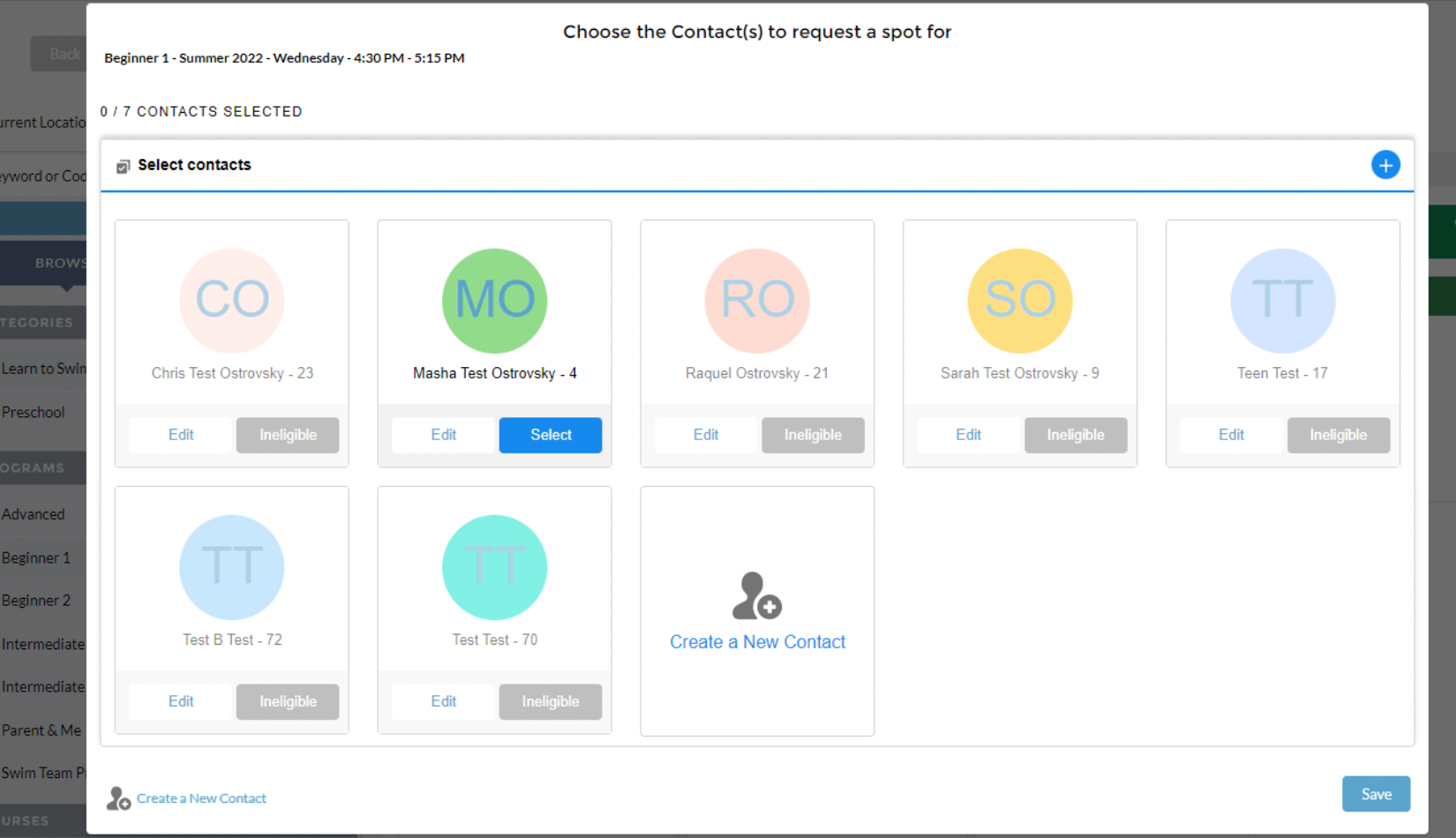
Task: Edit Test B Test contact
Action: pyautogui.click(x=181, y=701)
